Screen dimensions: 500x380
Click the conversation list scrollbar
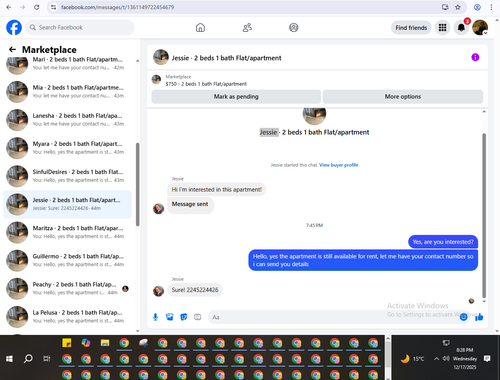[x=137, y=184]
